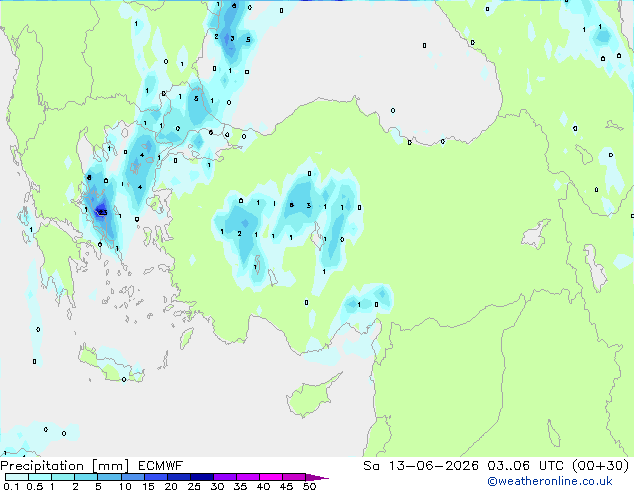Viewport: 634px width, 490px height.
Task: Pick the above-50 mm legend arrow tip
Action: 317,477
